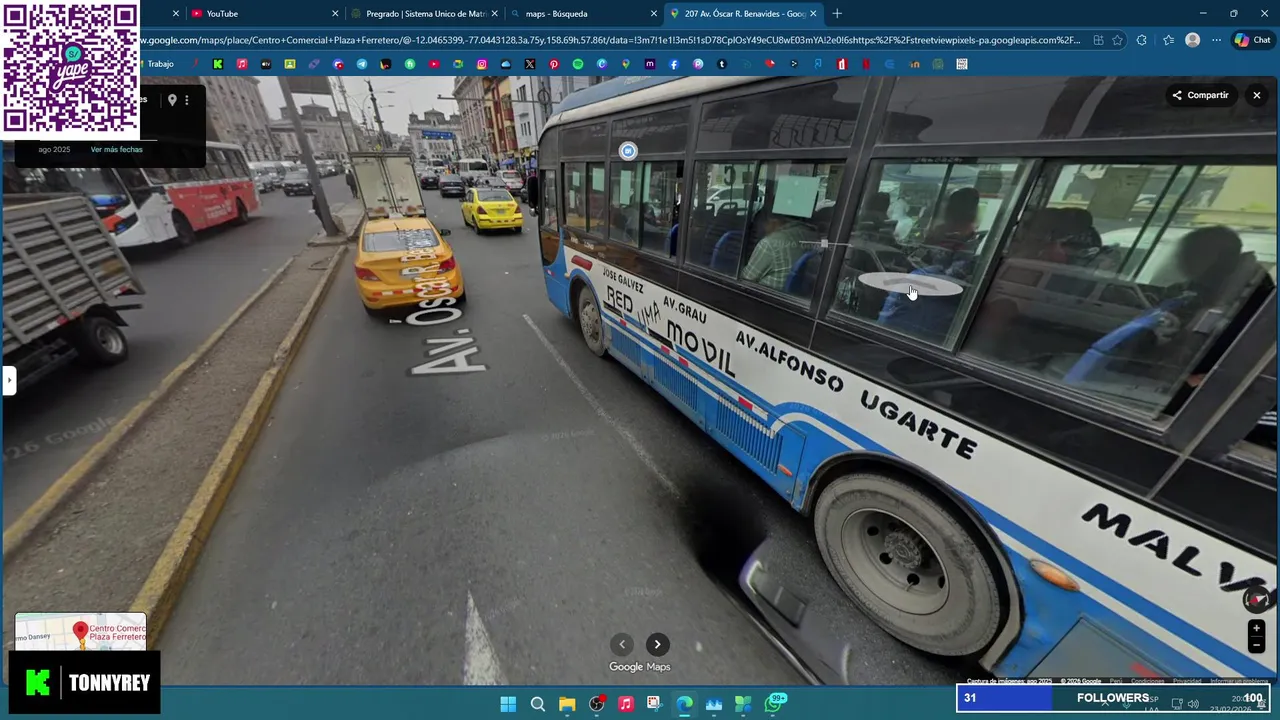This screenshot has height=720, width=1280.
Task: Expand the collapsed side panel arrow
Action: [8, 380]
